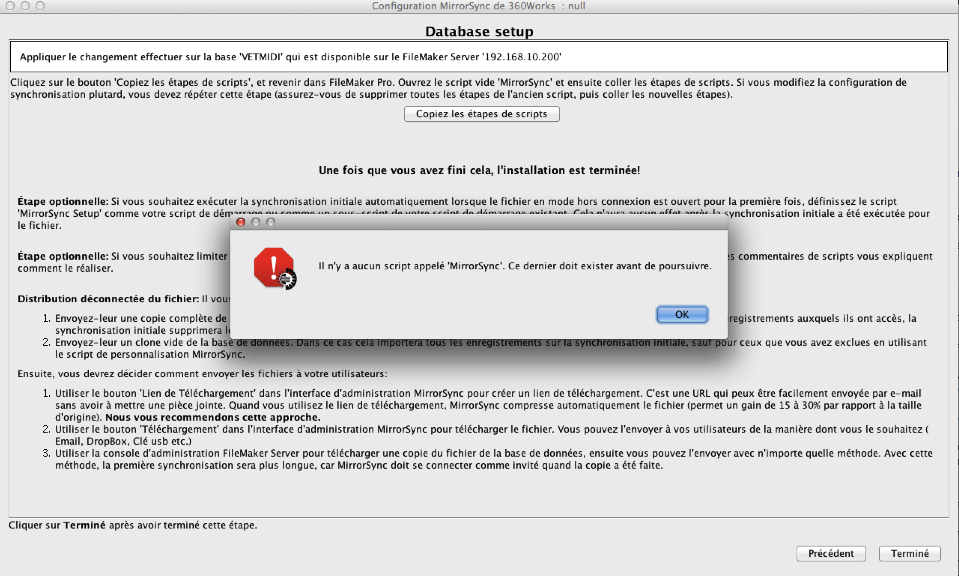959x576 pixels.
Task: Click 'Lien de Téléchargement' list item
Action: tap(488, 405)
